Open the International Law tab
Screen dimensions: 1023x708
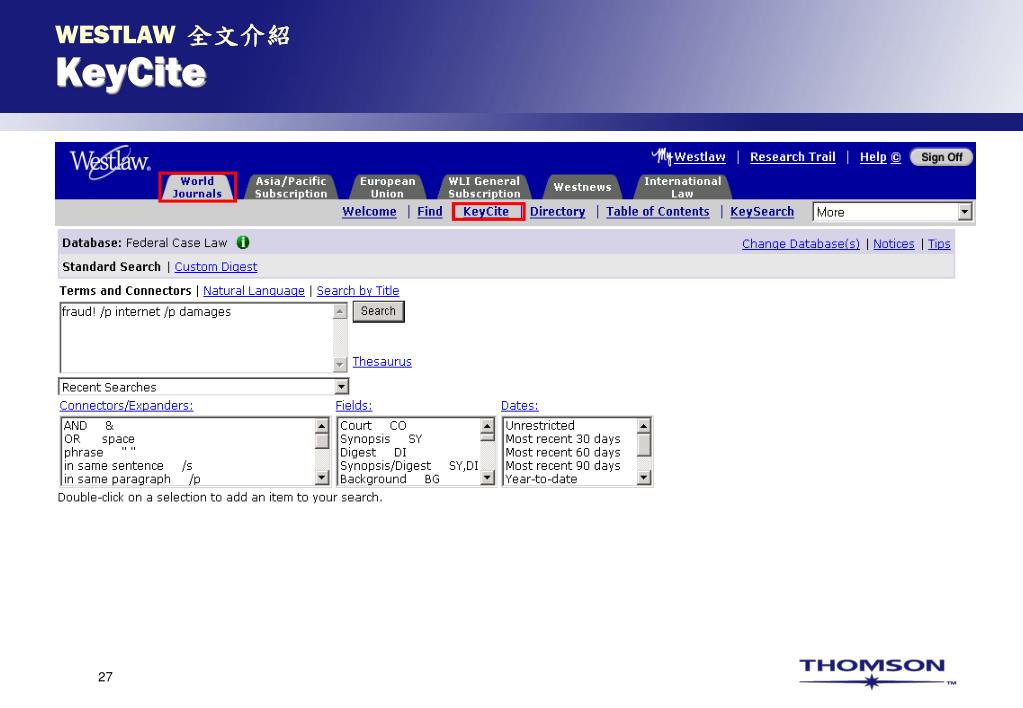682,187
